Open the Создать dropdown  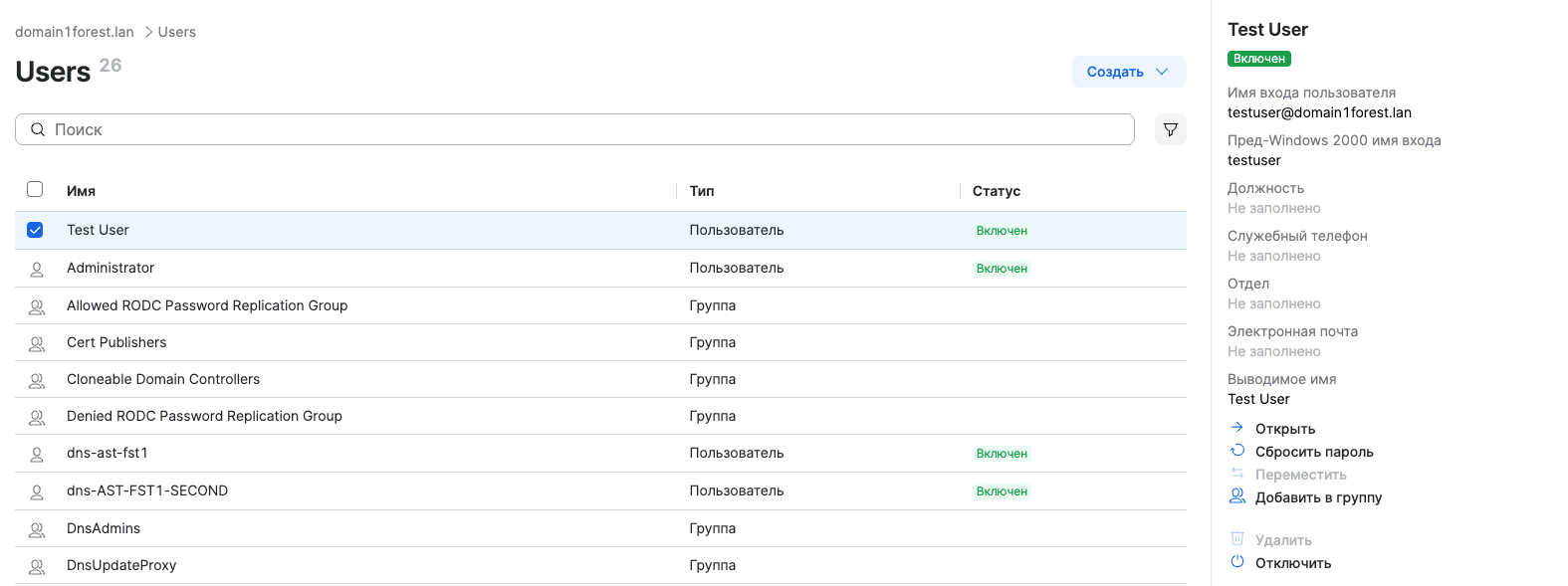tap(1115, 72)
